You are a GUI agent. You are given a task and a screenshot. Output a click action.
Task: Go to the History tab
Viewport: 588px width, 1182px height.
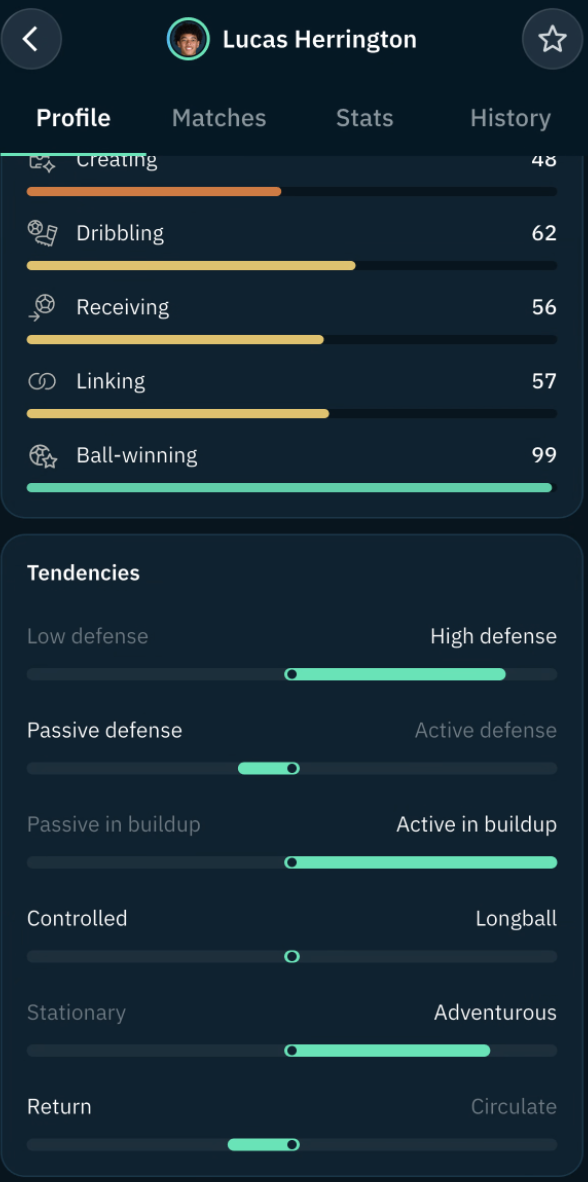pyautogui.click(x=510, y=118)
